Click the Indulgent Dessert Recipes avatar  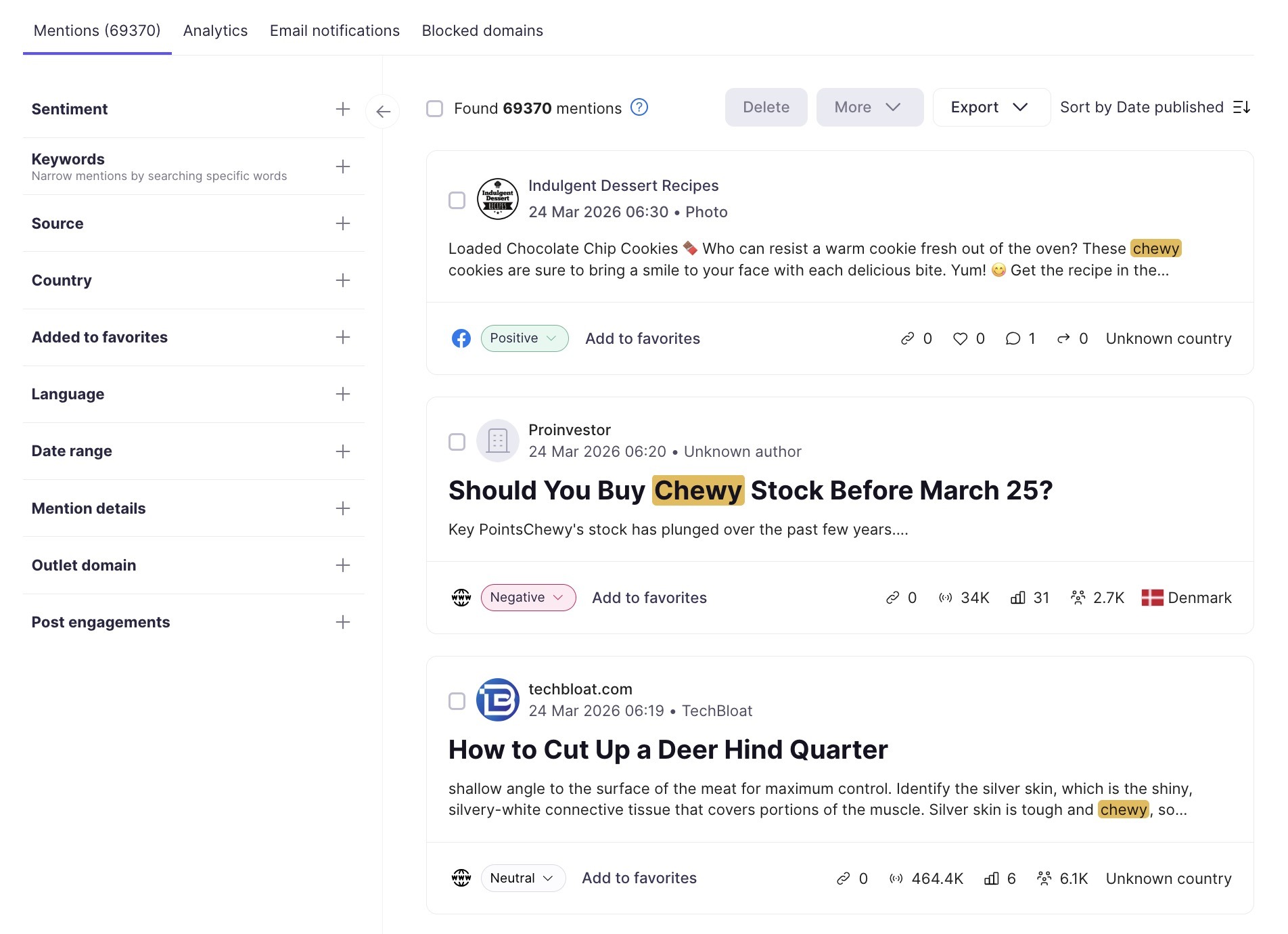point(498,199)
